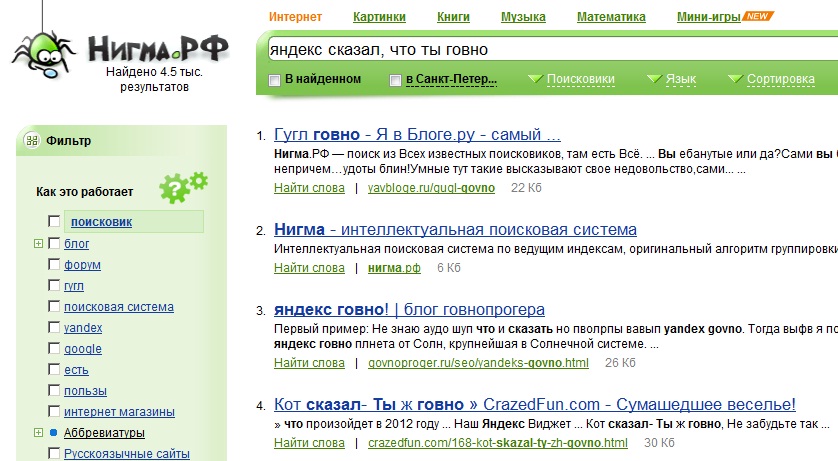Click the blue bullet next to Аббревиатуры

(53, 433)
